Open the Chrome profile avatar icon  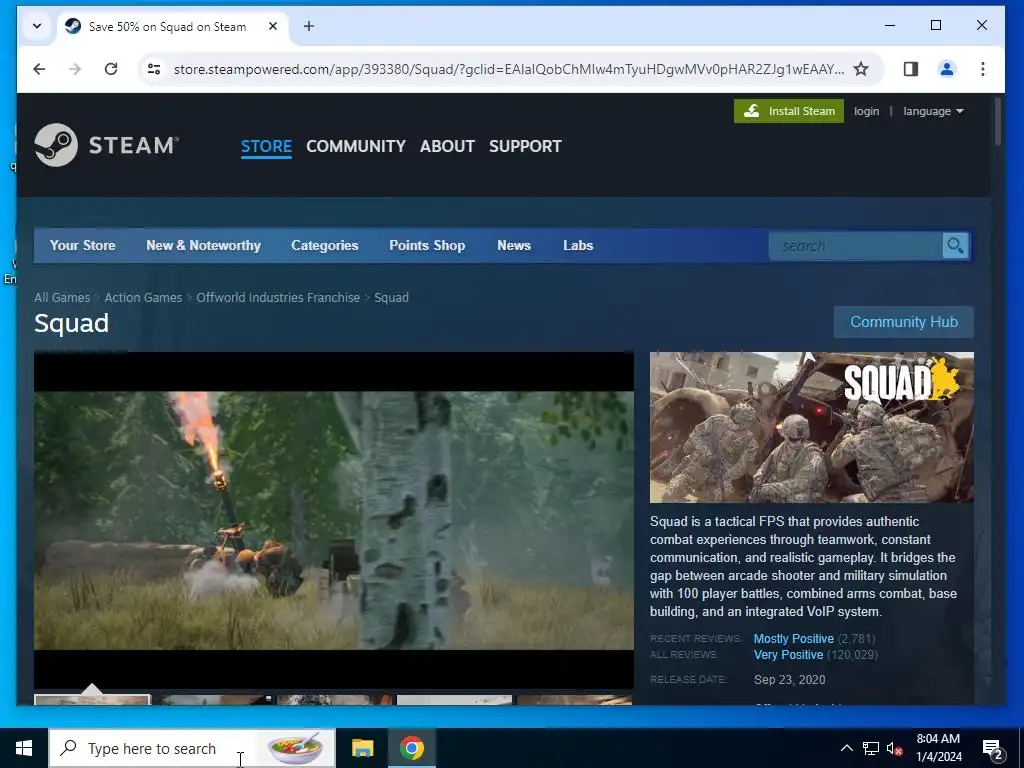pyautogui.click(x=946, y=69)
